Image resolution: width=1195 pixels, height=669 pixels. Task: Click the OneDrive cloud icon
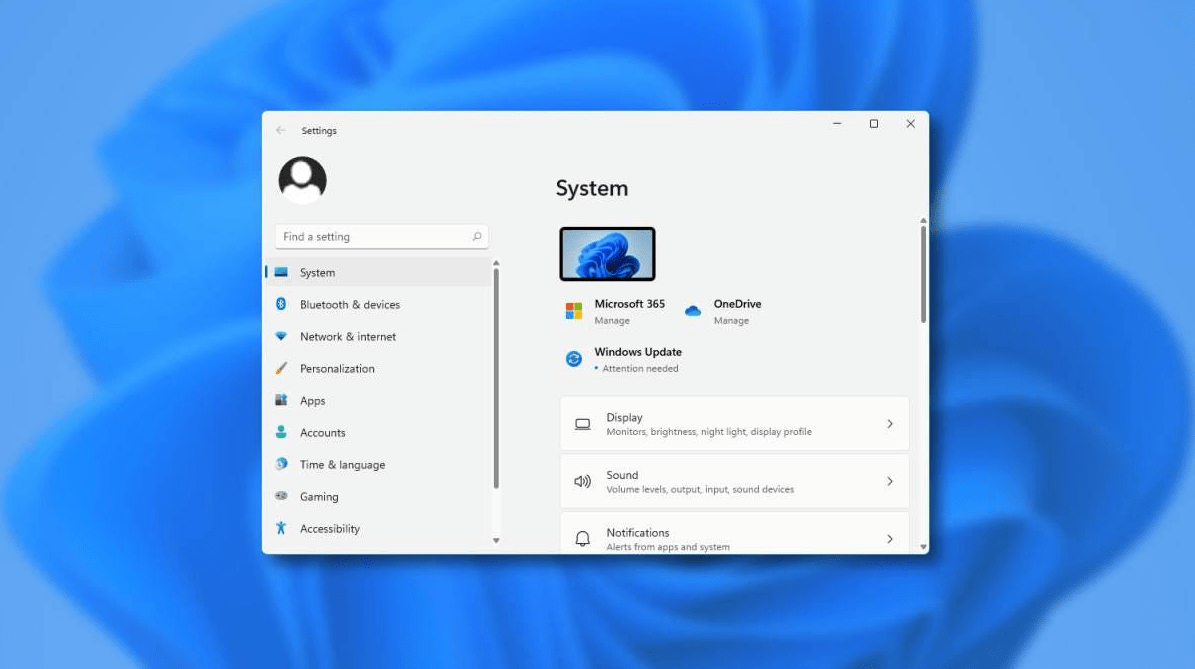pos(693,311)
